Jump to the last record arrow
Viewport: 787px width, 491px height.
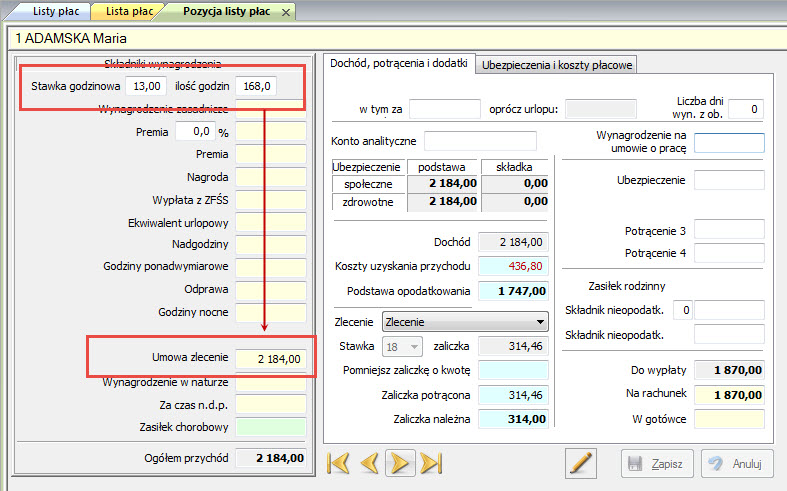click(431, 463)
